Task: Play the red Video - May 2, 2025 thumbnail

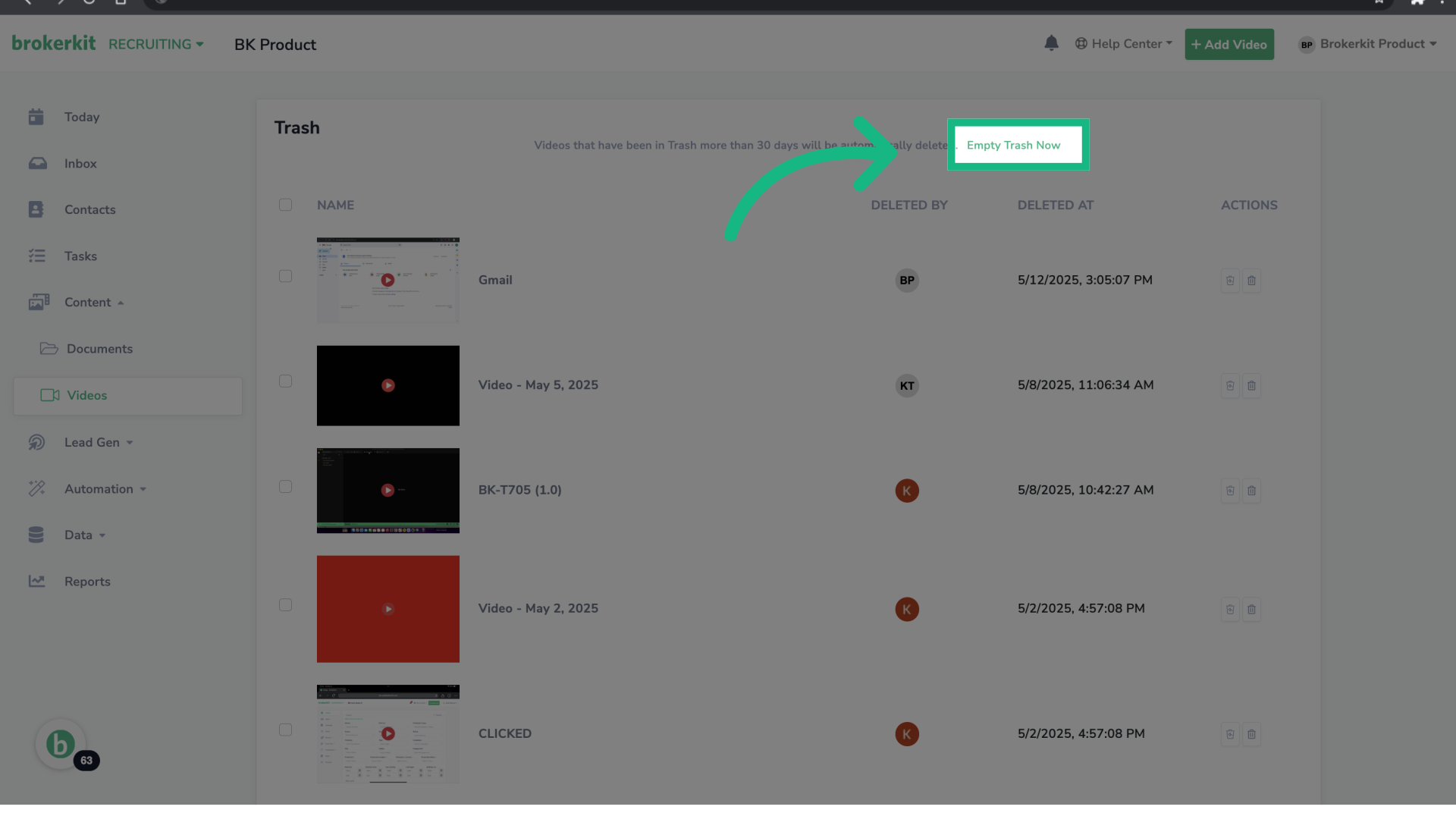Action: (x=388, y=609)
